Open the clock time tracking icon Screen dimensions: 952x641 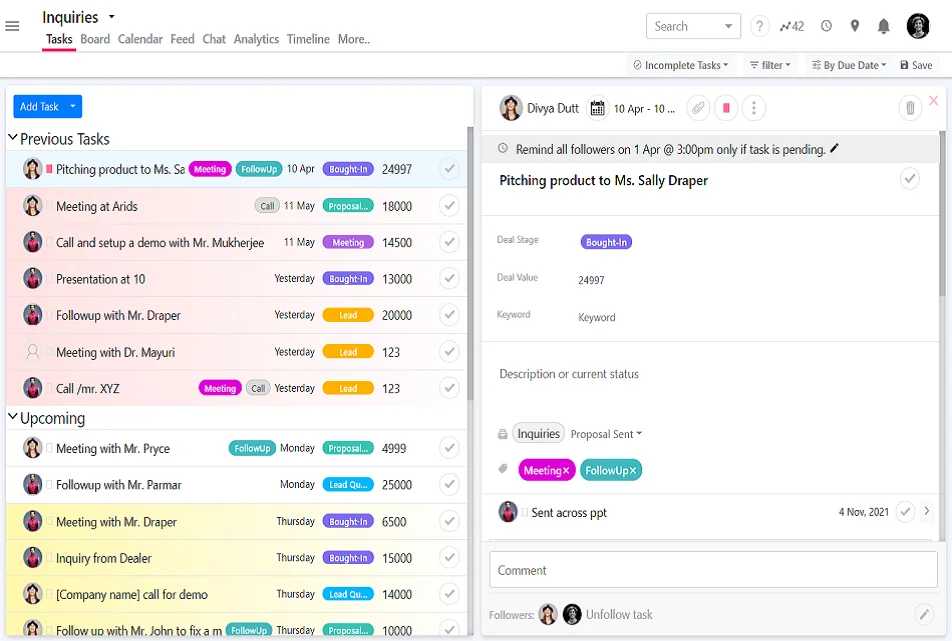[826, 27]
